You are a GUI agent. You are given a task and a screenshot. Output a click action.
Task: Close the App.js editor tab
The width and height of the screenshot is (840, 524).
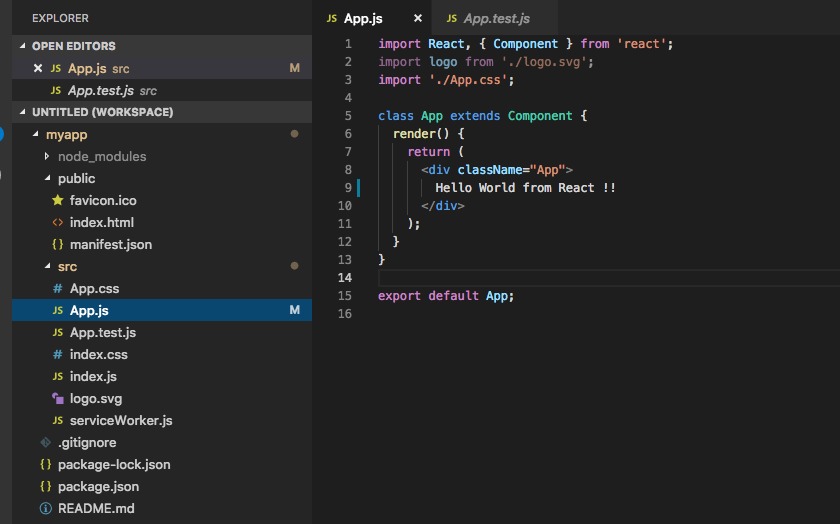pos(418,19)
